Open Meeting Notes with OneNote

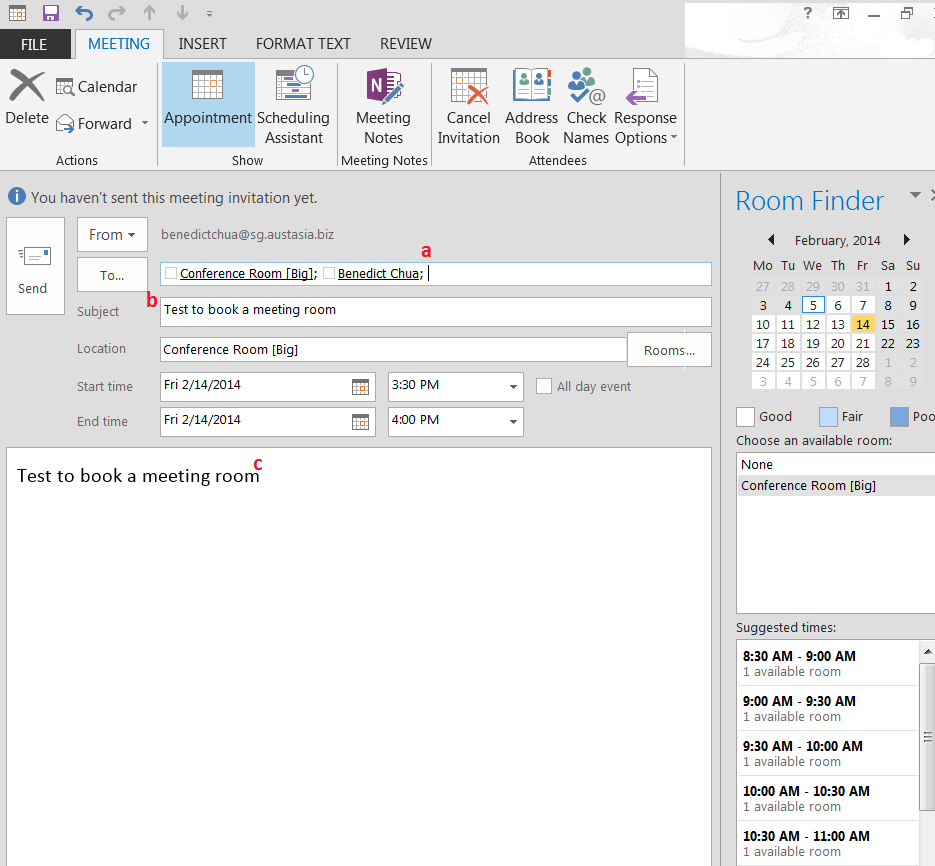tap(383, 106)
